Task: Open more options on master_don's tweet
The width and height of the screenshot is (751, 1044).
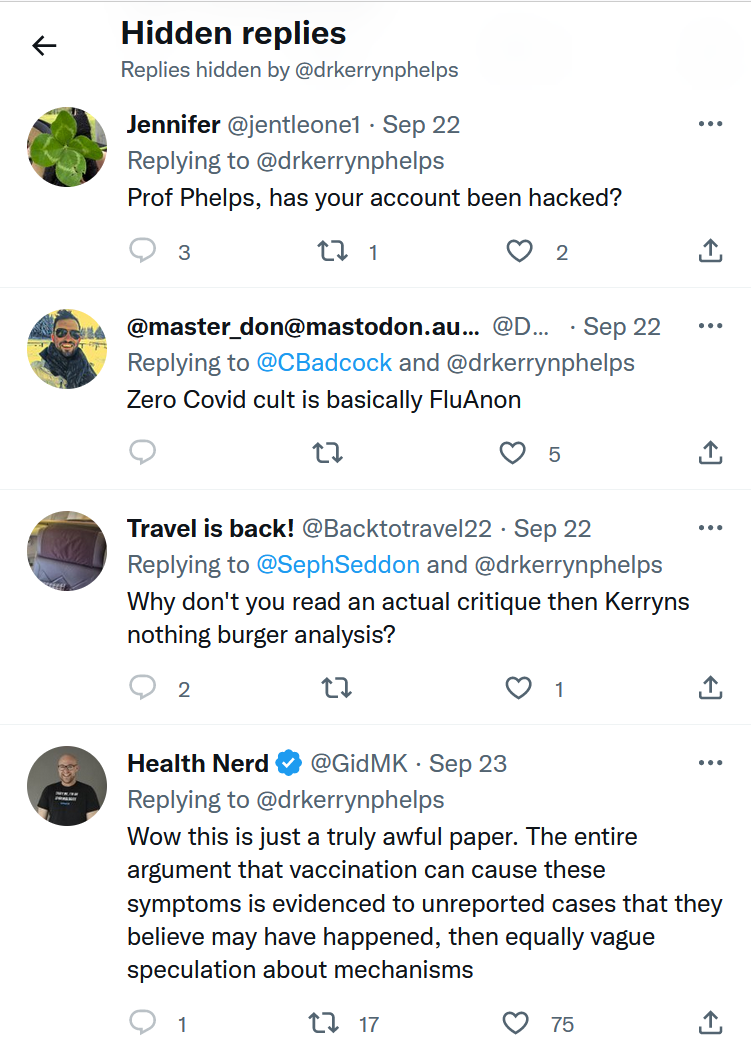Action: pos(710,326)
